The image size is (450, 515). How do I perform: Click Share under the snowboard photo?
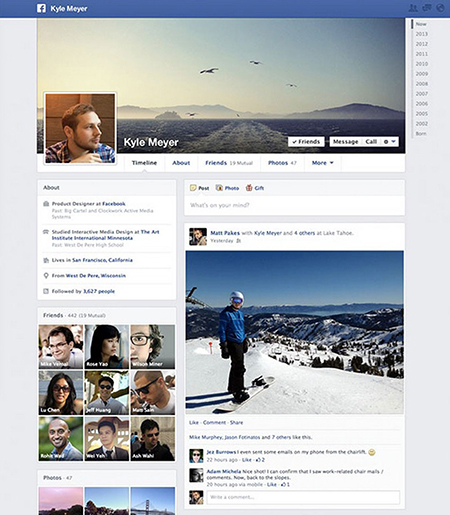click(x=236, y=422)
